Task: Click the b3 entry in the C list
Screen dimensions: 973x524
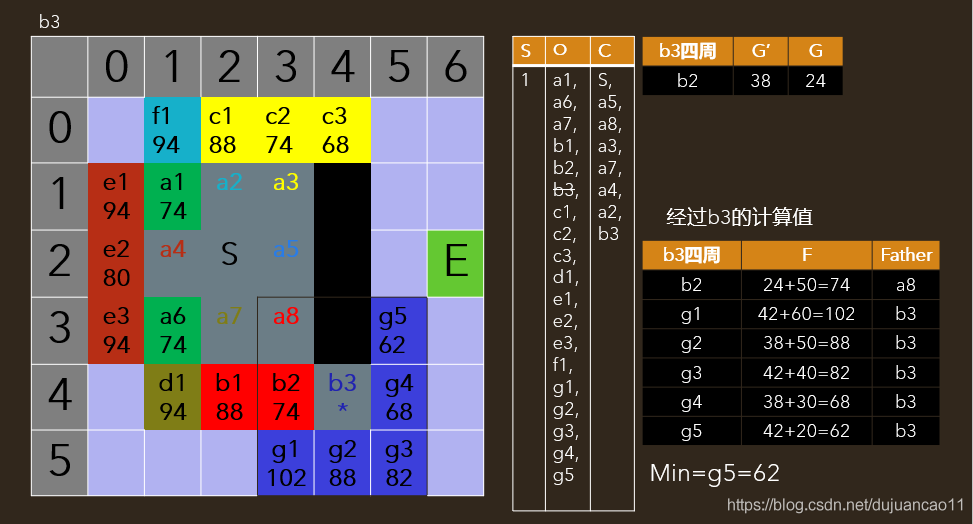Action: click(608, 233)
